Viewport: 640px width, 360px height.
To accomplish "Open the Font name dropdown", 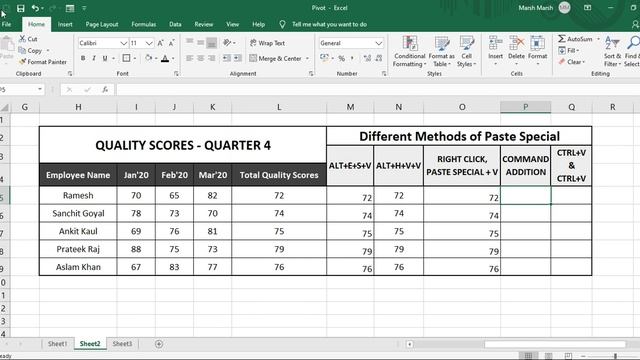I will click(x=123, y=43).
